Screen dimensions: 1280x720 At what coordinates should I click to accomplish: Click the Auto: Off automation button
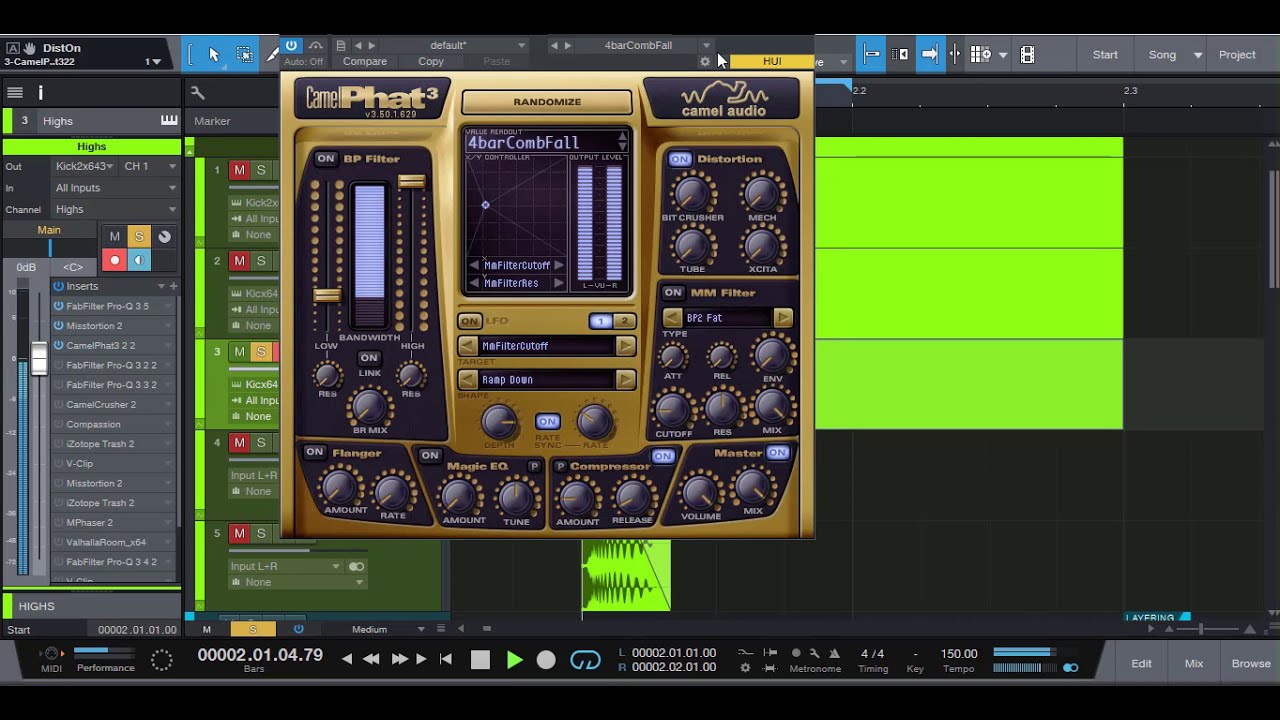304,62
